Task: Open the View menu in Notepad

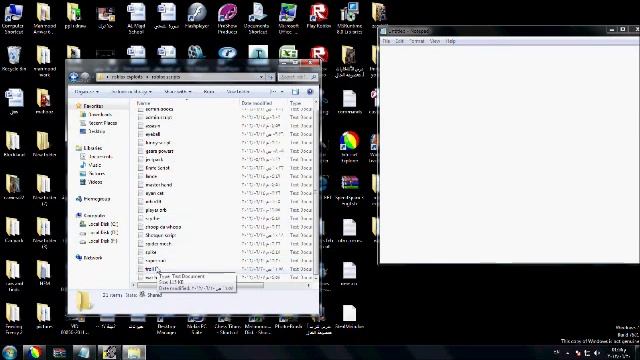Action: click(x=435, y=41)
